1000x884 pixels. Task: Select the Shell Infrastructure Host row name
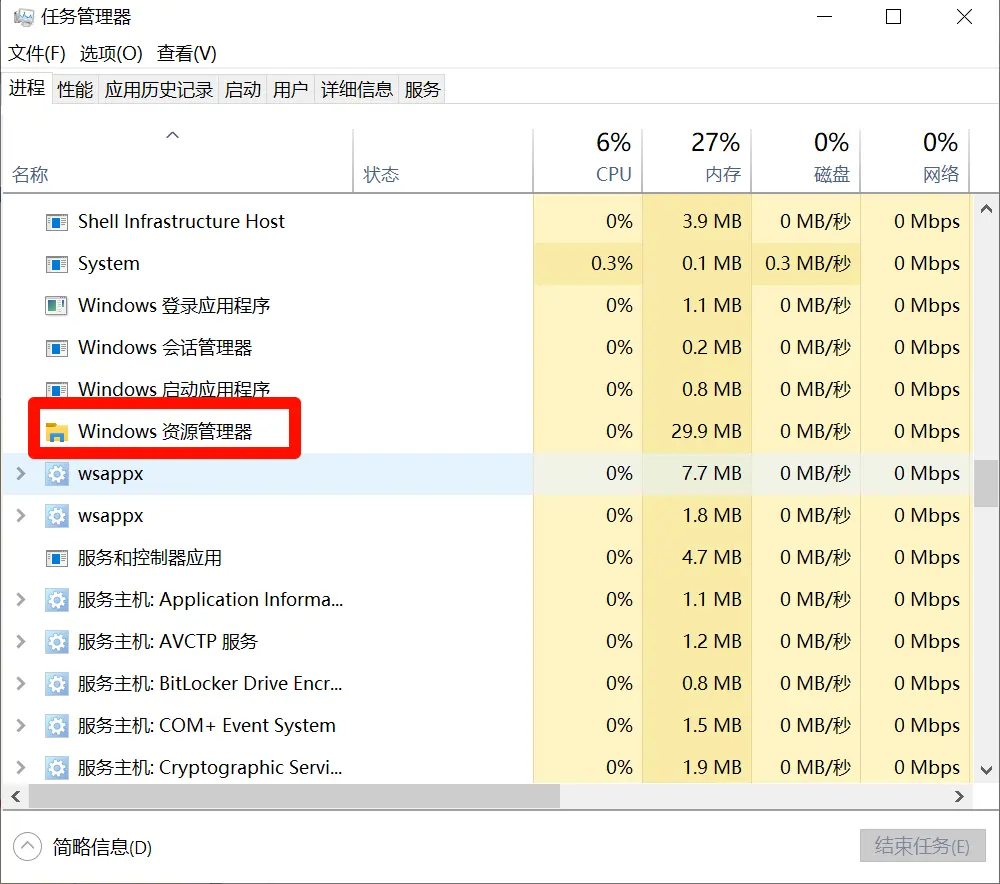[x=181, y=222]
